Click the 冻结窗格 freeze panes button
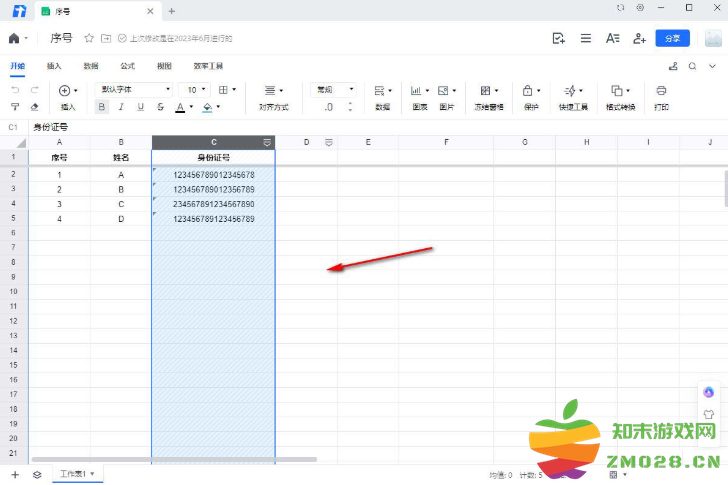Screen dimensions: 728x485 [x=488, y=96]
